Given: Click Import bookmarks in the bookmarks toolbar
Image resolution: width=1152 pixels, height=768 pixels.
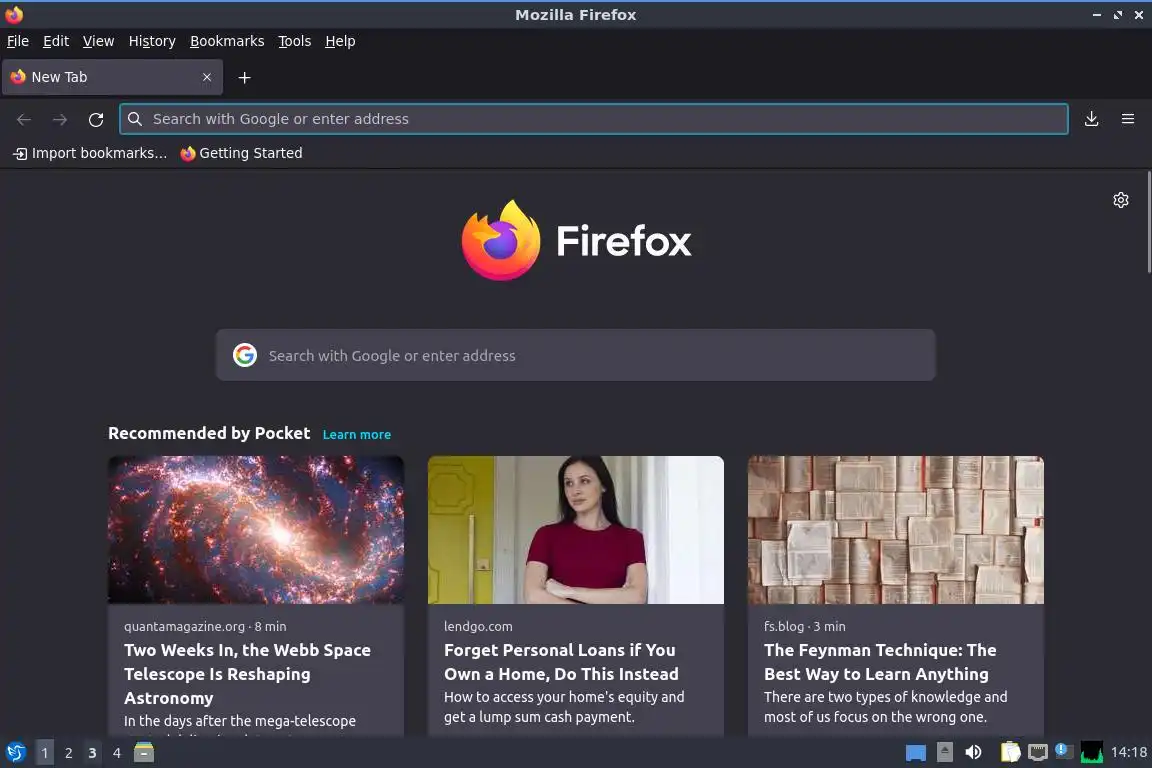Looking at the screenshot, I should tap(90, 153).
